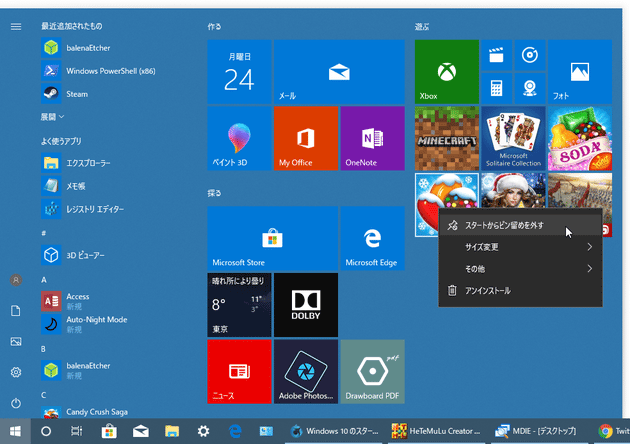Viewport: 630px width, 444px height.
Task: Open Documents icon in Start sidebar
Action: coord(16,311)
